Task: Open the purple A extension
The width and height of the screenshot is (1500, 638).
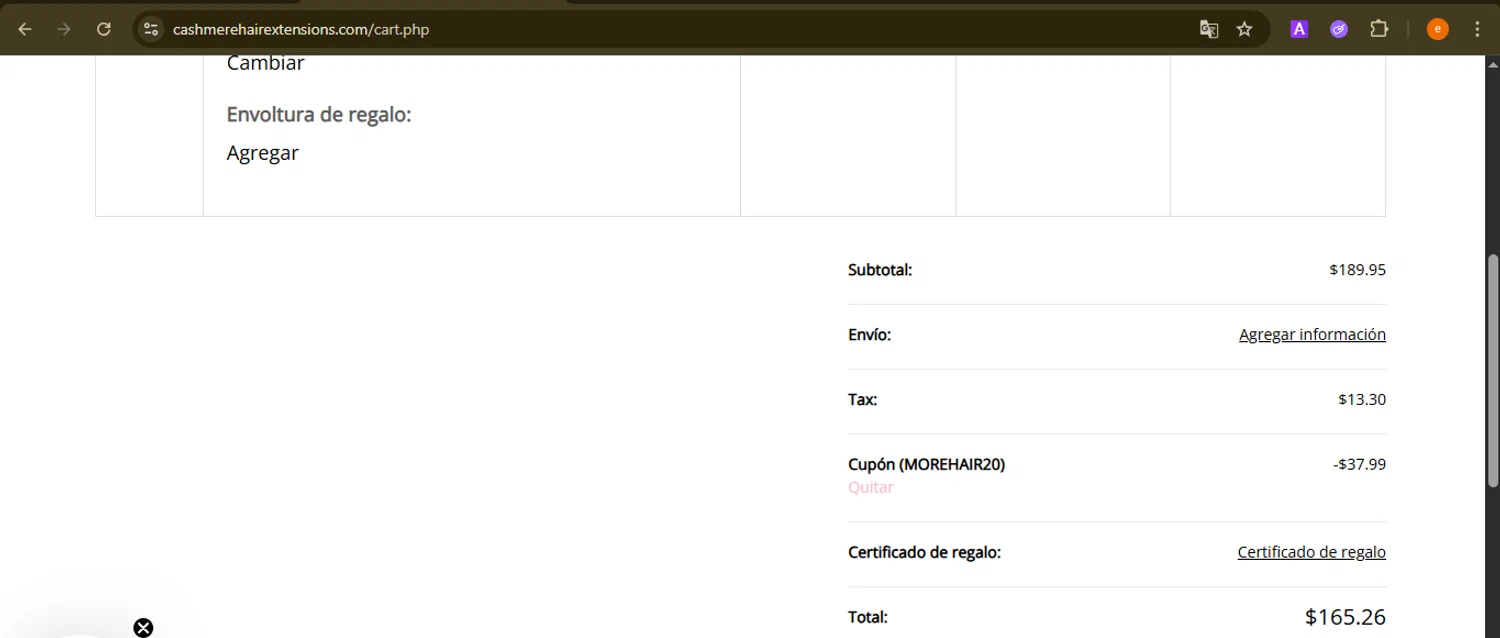Action: coord(1299,29)
